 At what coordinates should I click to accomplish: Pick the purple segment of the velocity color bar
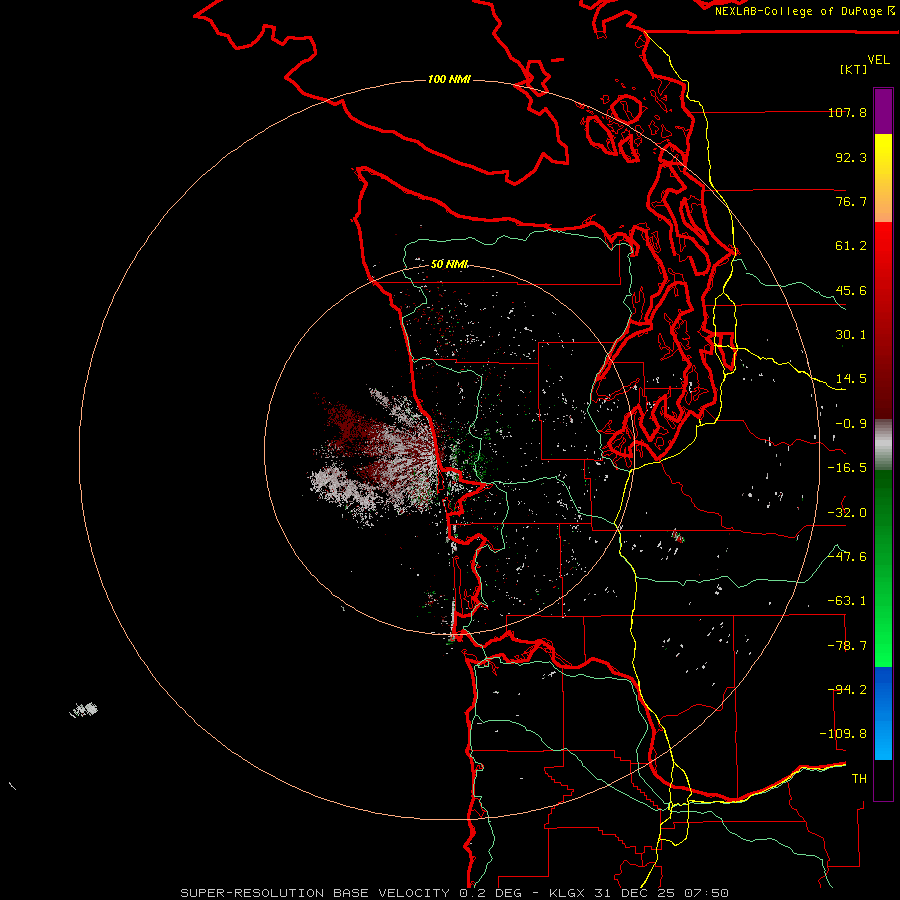pos(883,111)
